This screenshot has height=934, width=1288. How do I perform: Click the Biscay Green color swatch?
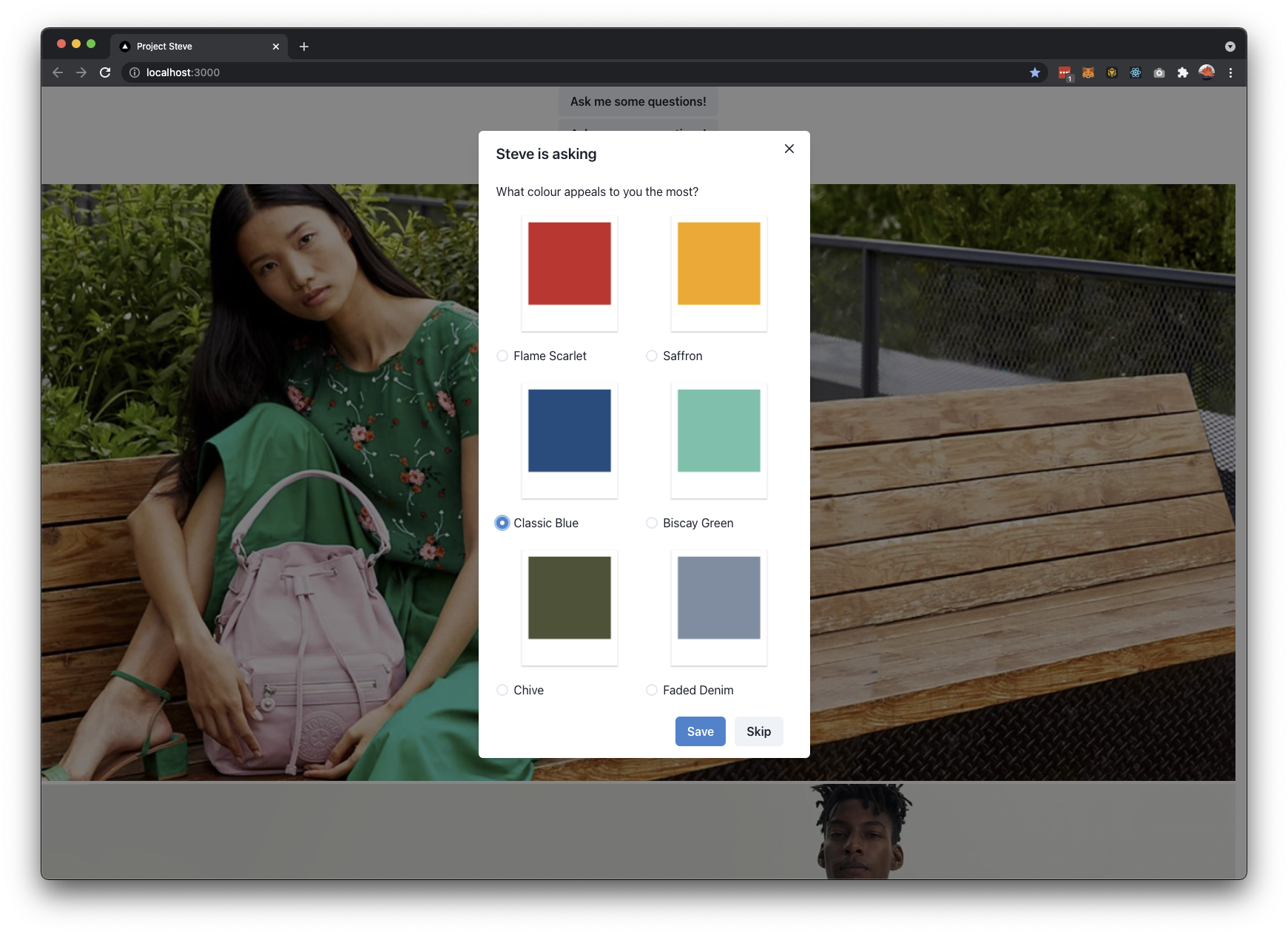(719, 430)
